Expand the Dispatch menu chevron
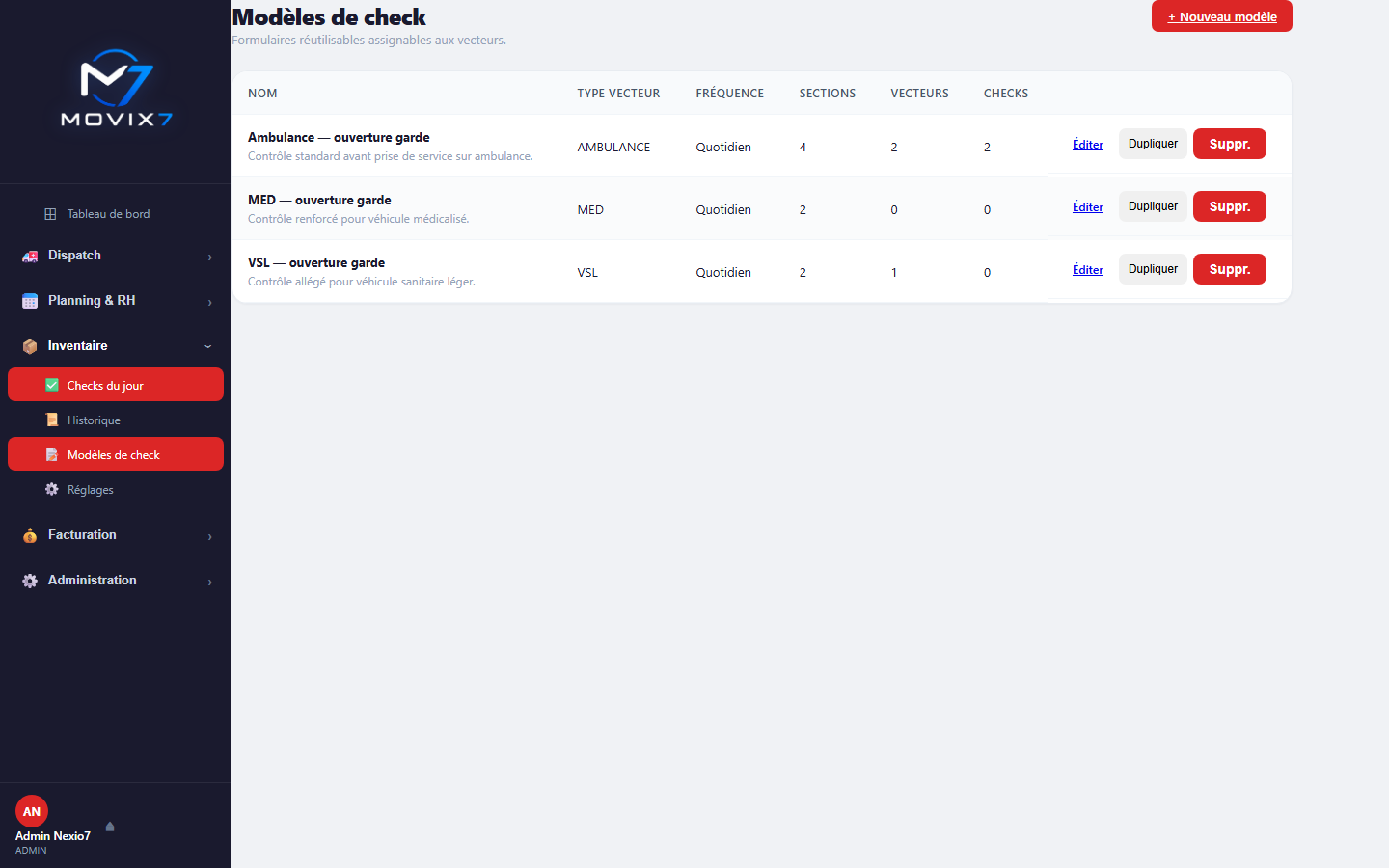1389x868 pixels. pyautogui.click(x=209, y=257)
